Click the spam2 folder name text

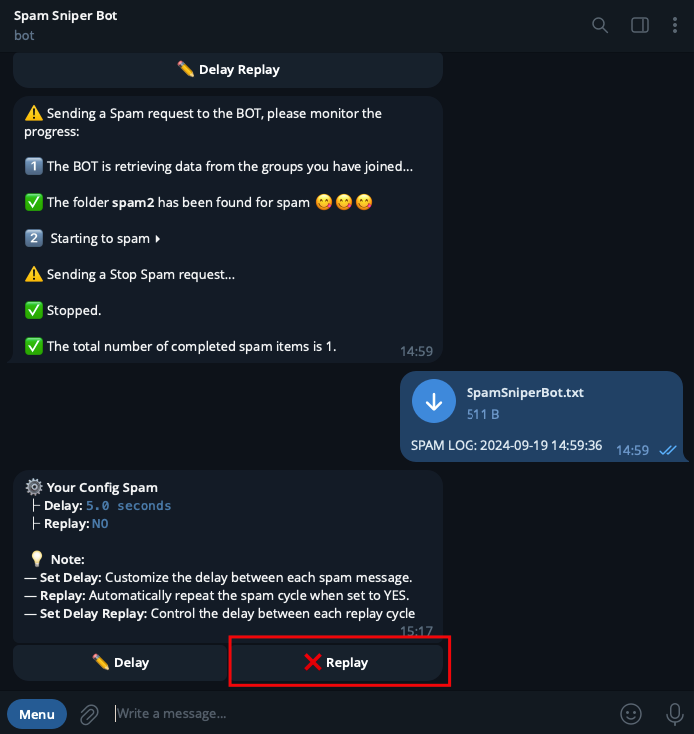[133, 203]
